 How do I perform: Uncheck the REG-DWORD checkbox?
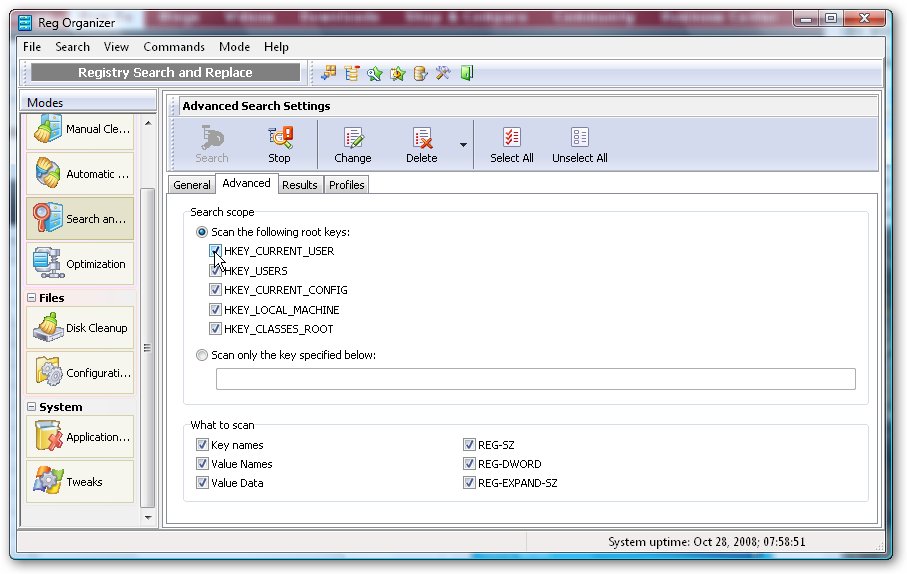click(469, 464)
